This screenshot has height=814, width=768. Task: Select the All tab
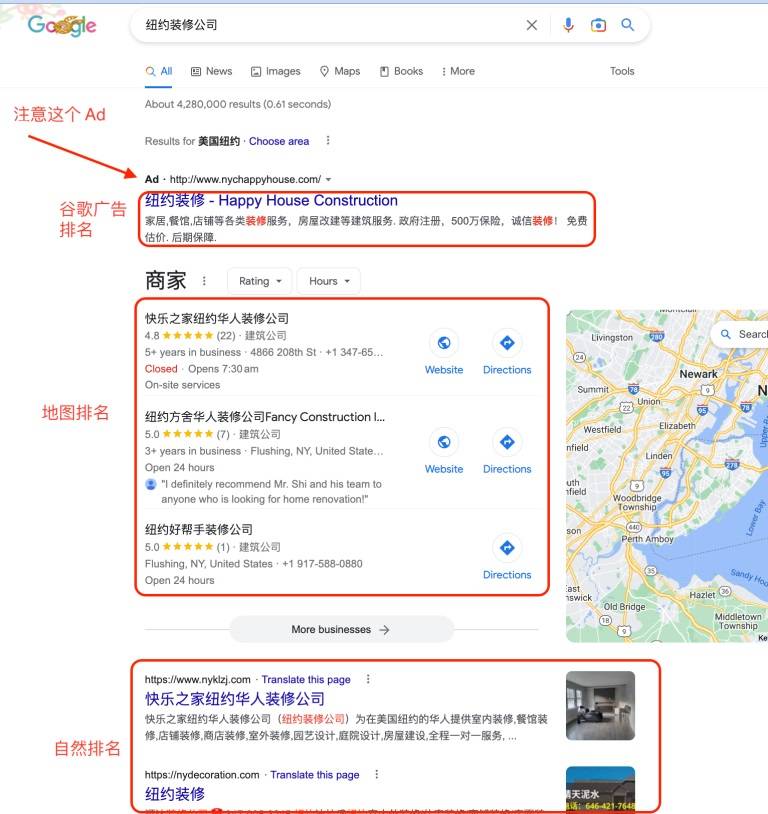tap(159, 71)
